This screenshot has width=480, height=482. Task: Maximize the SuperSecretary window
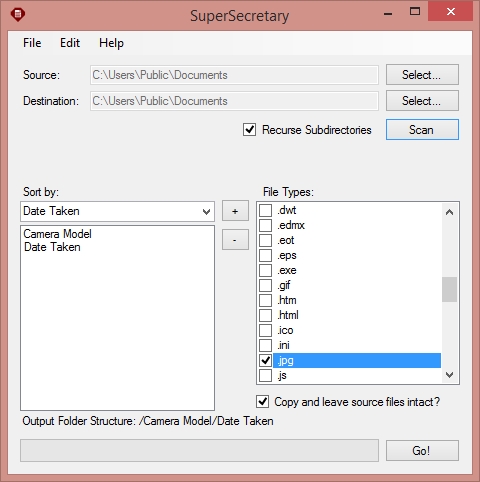[415, 12]
